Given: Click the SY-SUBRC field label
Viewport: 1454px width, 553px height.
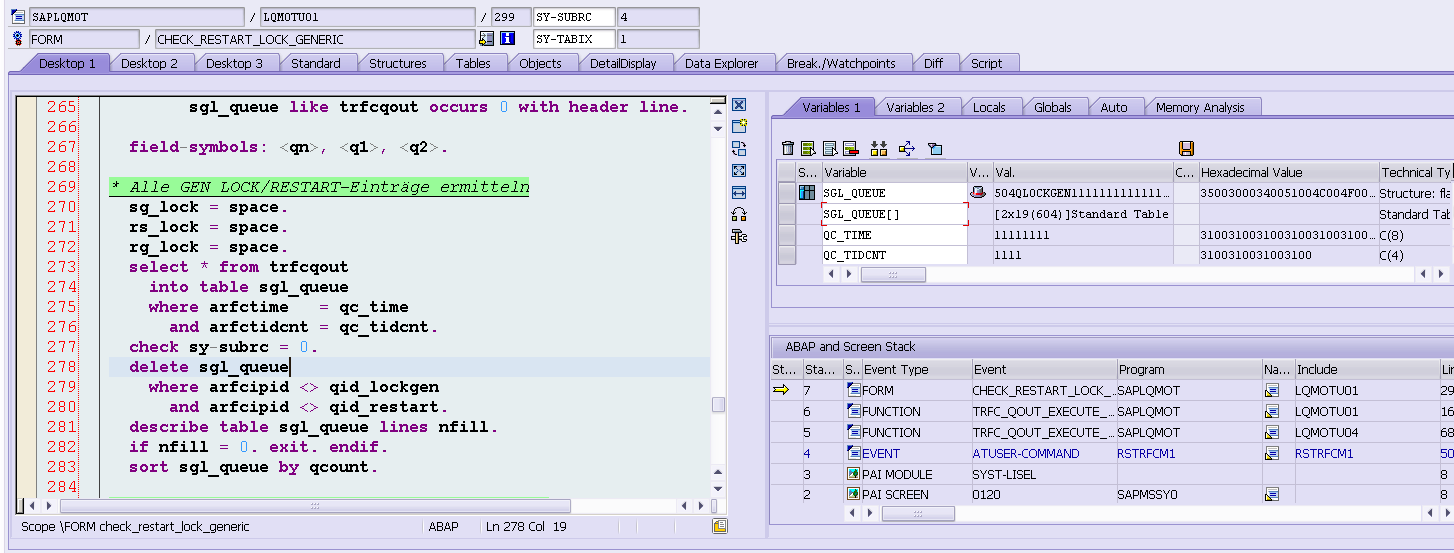Looking at the screenshot, I should (573, 17).
